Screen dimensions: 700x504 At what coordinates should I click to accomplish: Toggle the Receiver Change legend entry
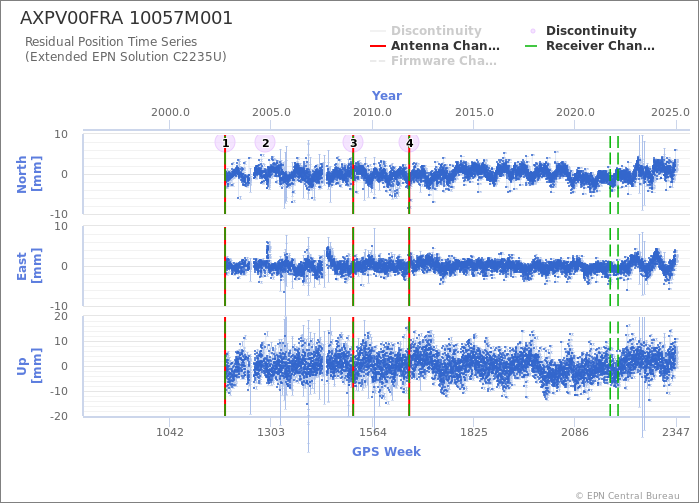click(589, 46)
